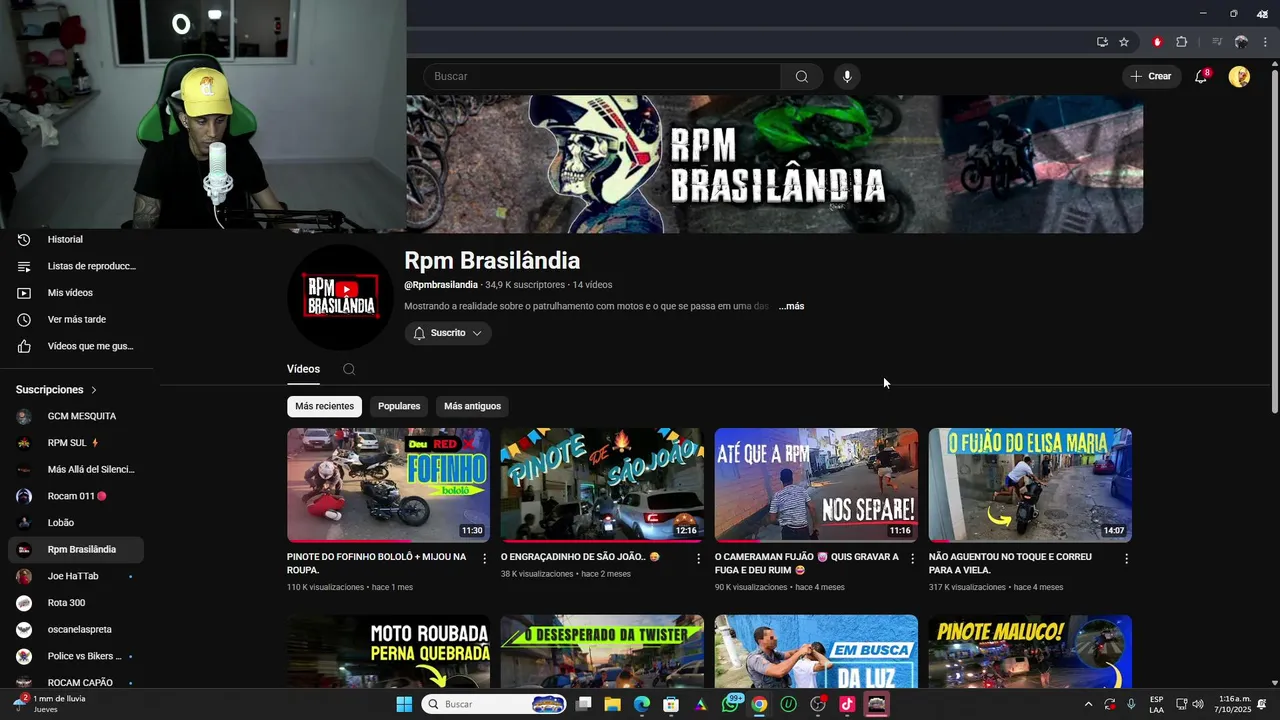This screenshot has width=1280, height=720.
Task: Open Chrome three-dot menu
Action: pyautogui.click(x=1265, y=42)
